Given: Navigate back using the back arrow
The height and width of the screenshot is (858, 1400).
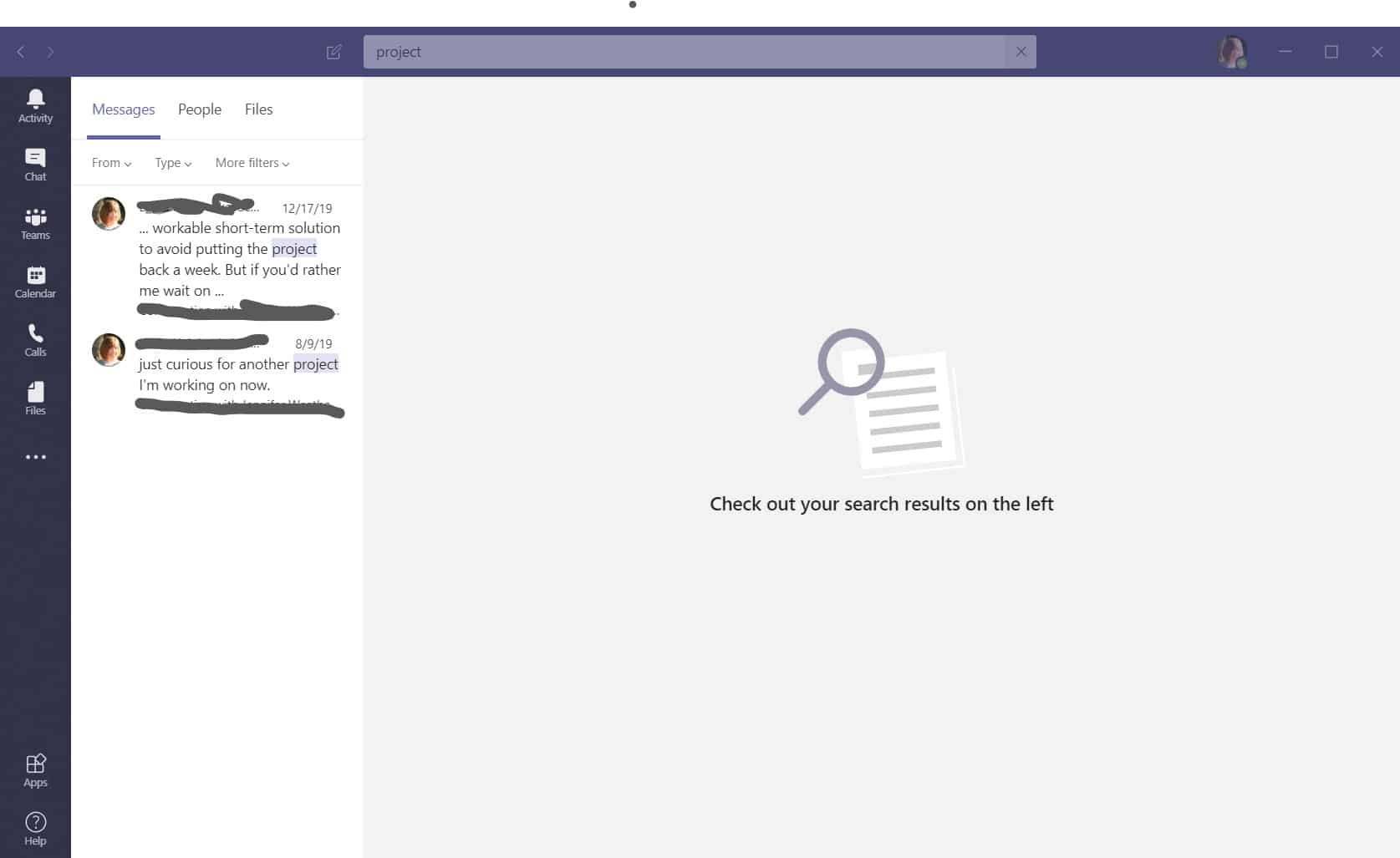Looking at the screenshot, I should point(20,52).
